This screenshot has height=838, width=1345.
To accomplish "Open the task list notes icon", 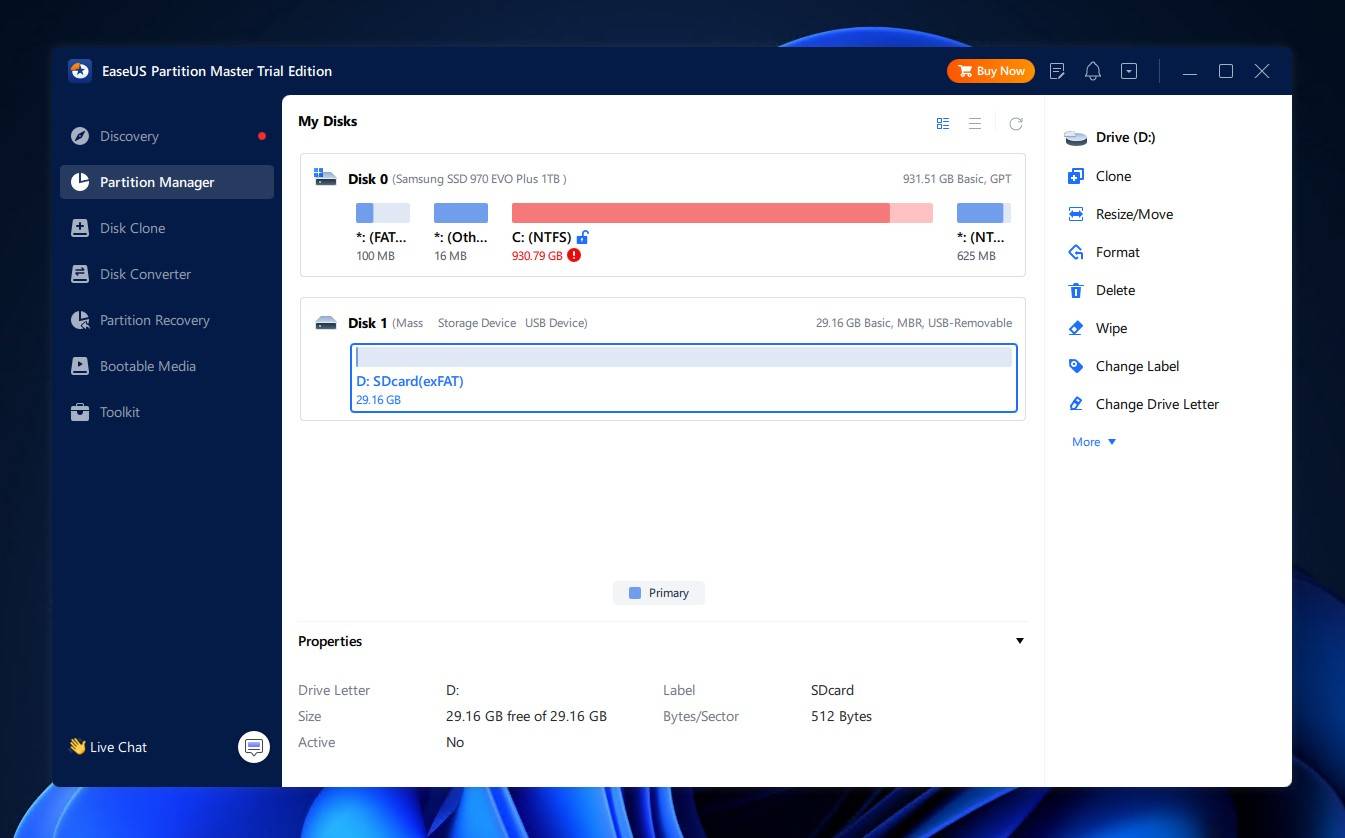I will [1057, 71].
